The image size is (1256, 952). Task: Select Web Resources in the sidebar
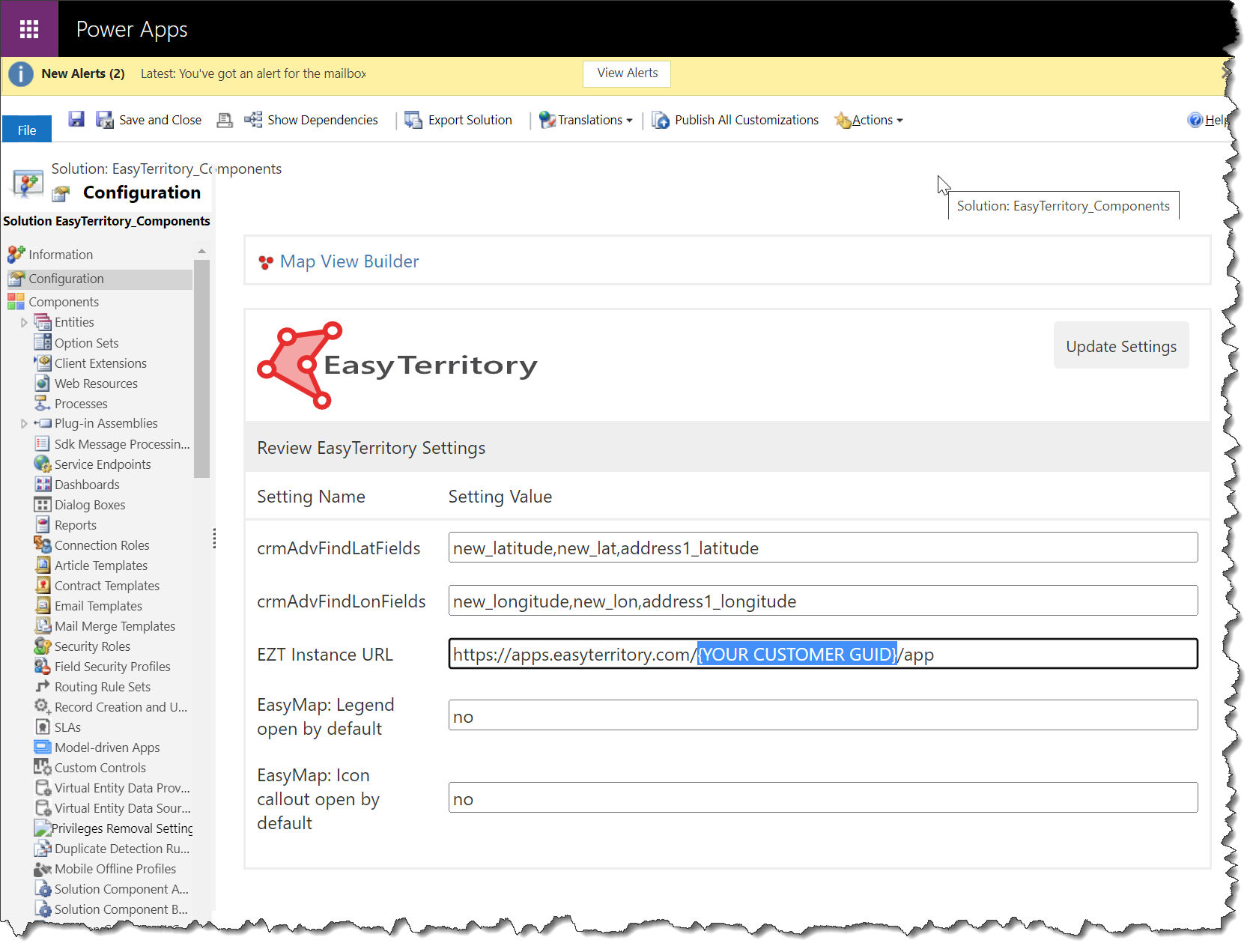click(x=96, y=383)
